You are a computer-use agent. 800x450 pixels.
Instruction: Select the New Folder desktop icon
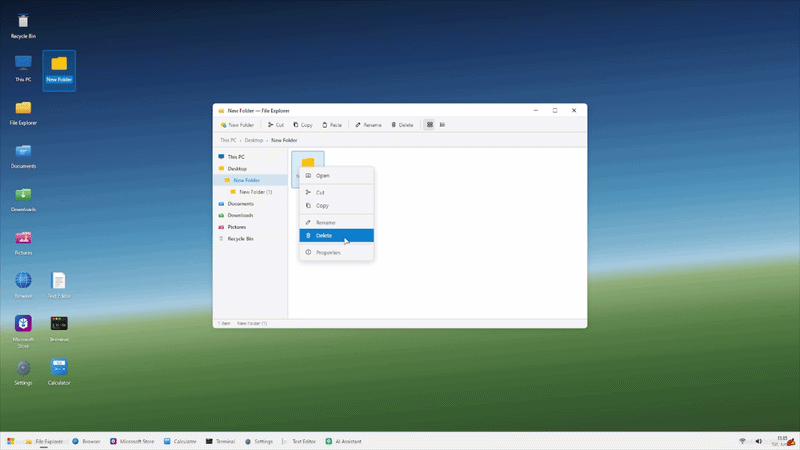pyautogui.click(x=59, y=70)
